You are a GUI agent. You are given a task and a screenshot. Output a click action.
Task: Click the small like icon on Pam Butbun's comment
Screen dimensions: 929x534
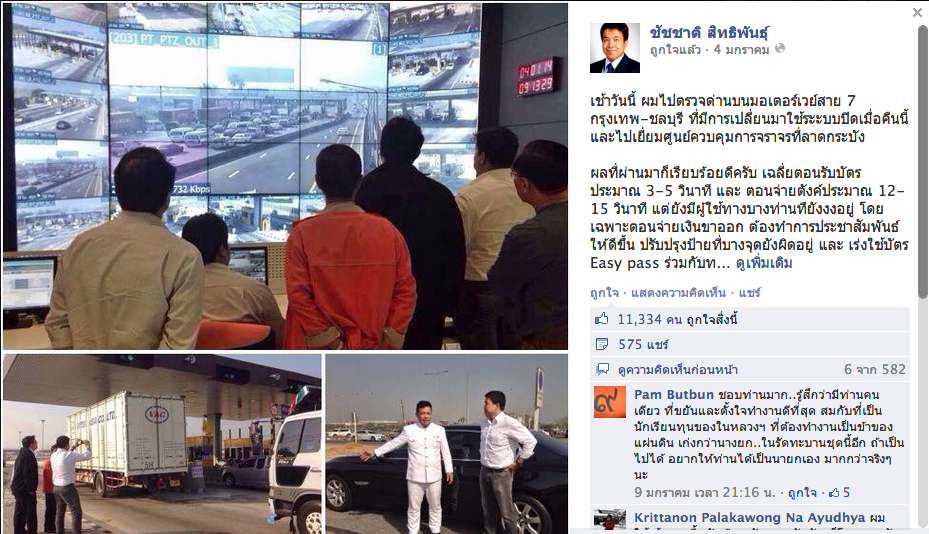tap(834, 493)
